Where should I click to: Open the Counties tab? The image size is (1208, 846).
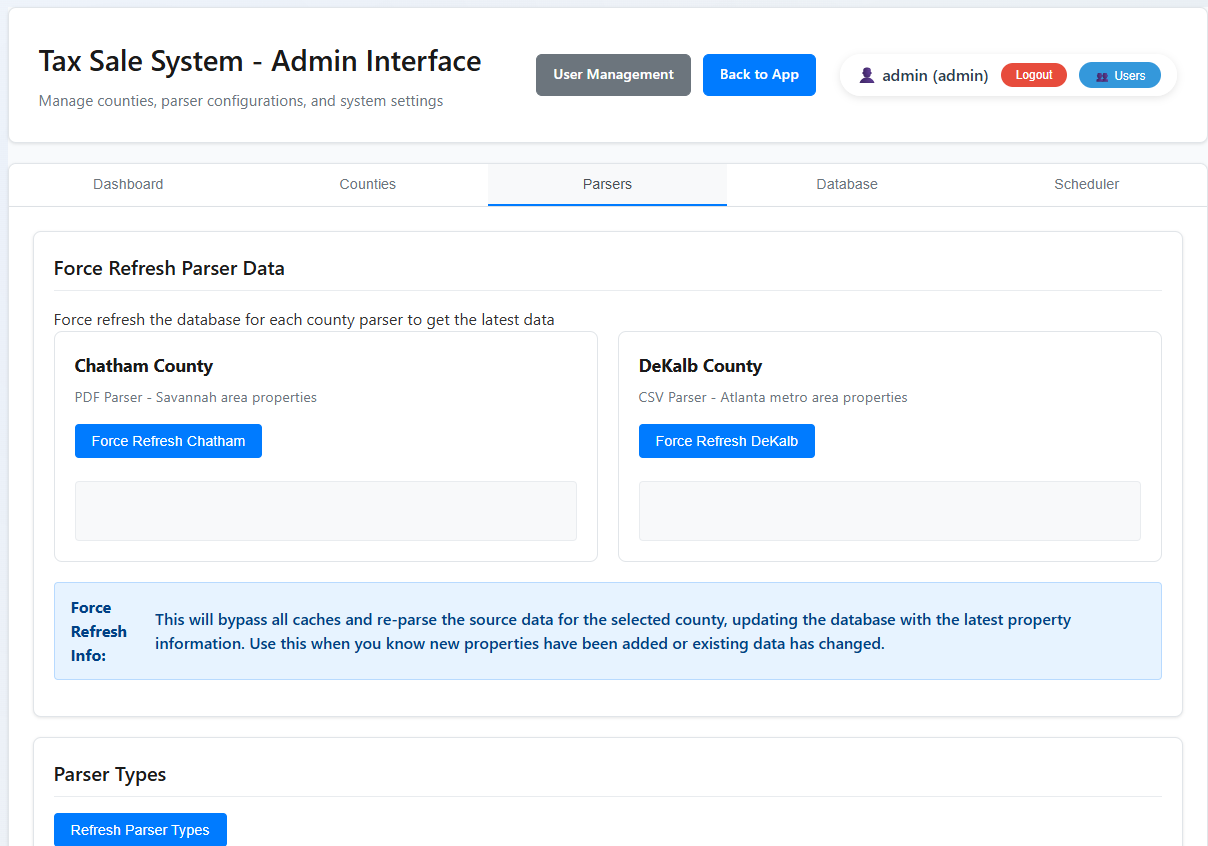[x=367, y=184]
